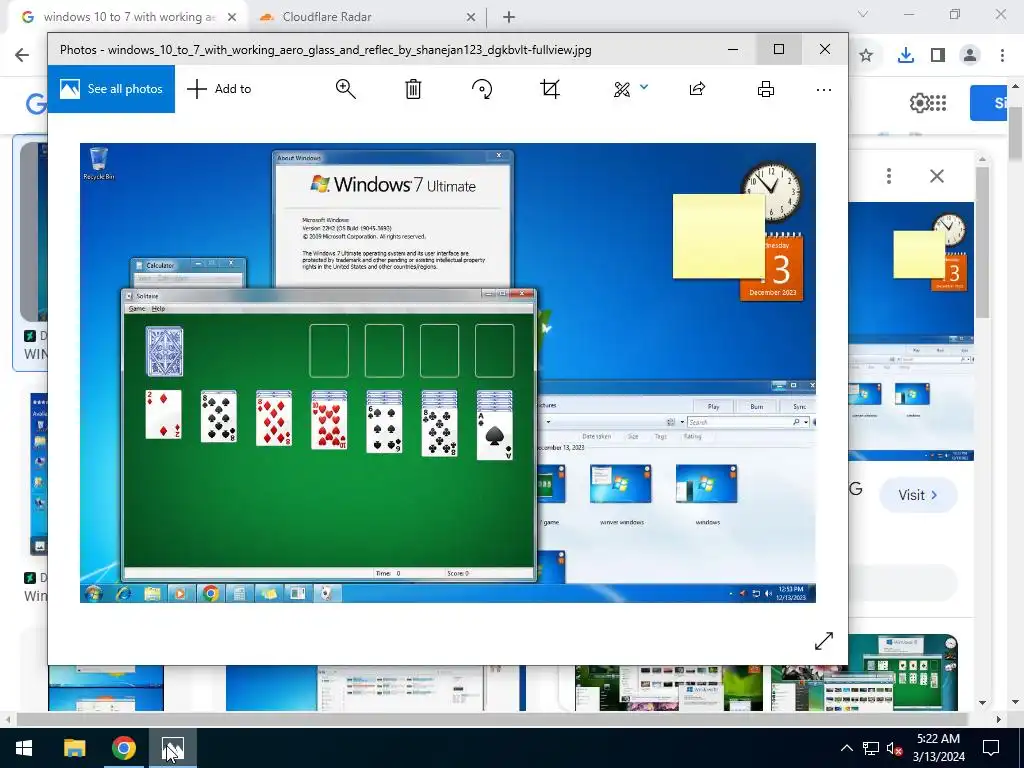Close the windows 10 to 7 Chrome tab

pos(232,18)
